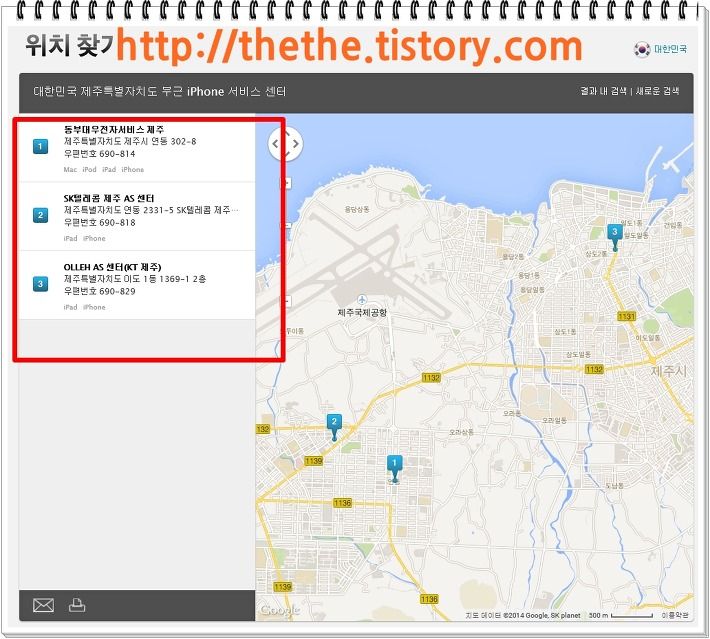Click postal code 690-829
The image size is (710, 639).
[x=99, y=292]
